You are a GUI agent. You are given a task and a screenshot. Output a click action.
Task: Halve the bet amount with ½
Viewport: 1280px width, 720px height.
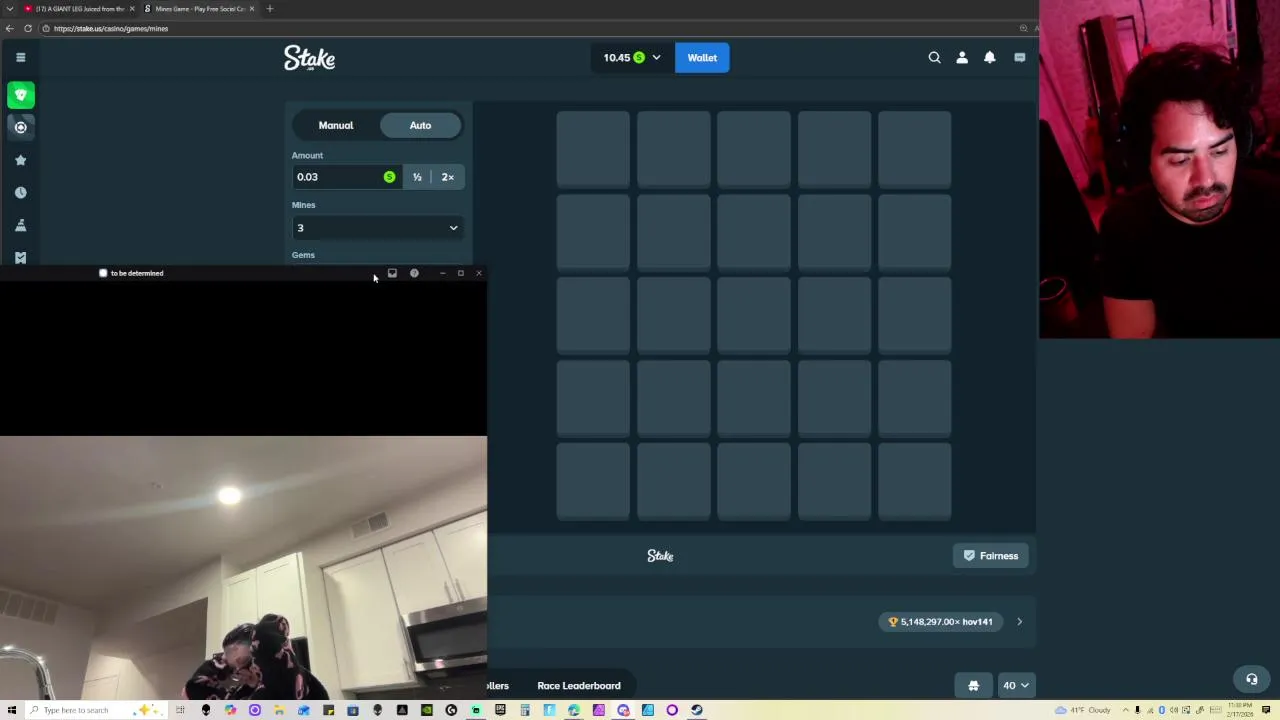coord(417,177)
